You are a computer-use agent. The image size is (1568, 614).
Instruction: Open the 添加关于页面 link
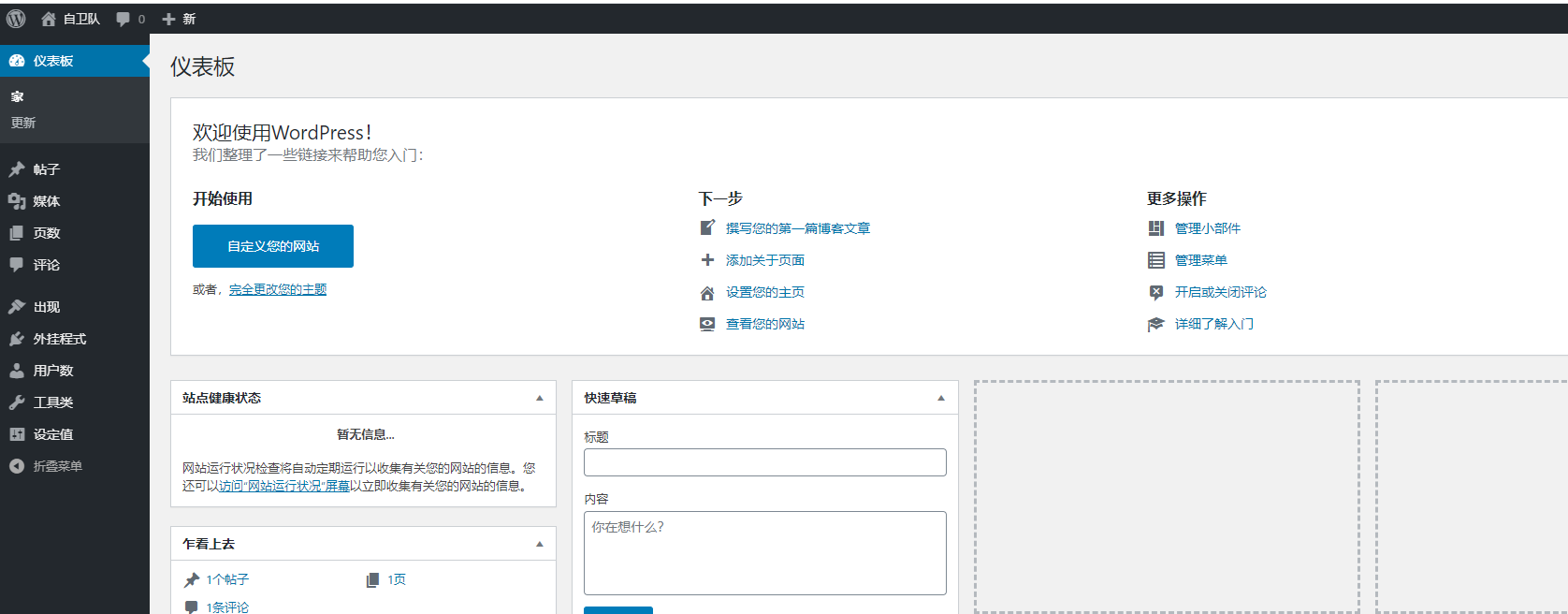click(765, 260)
